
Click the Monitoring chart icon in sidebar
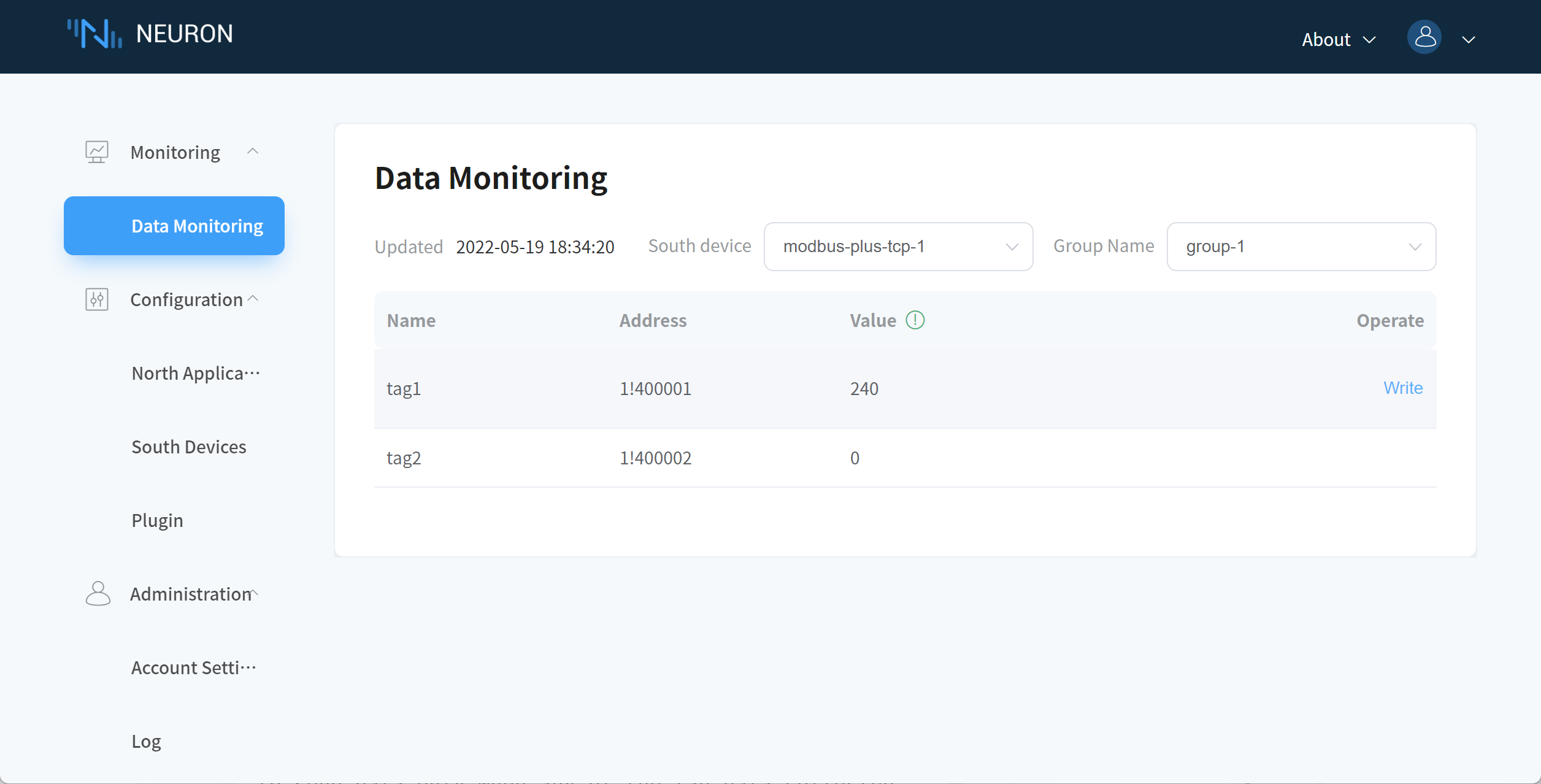coord(96,152)
